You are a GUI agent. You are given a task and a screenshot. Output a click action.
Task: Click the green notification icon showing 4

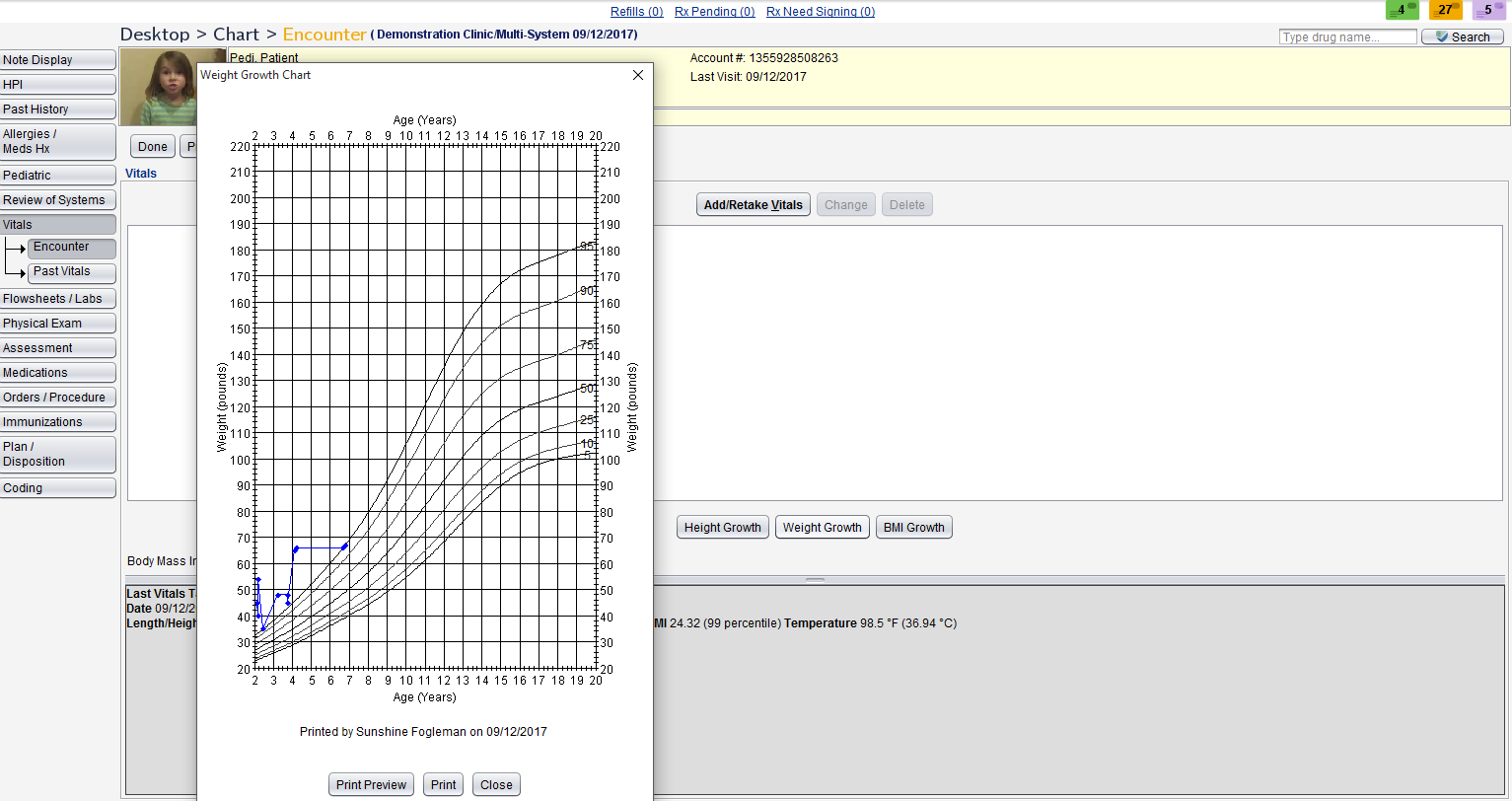[1403, 10]
